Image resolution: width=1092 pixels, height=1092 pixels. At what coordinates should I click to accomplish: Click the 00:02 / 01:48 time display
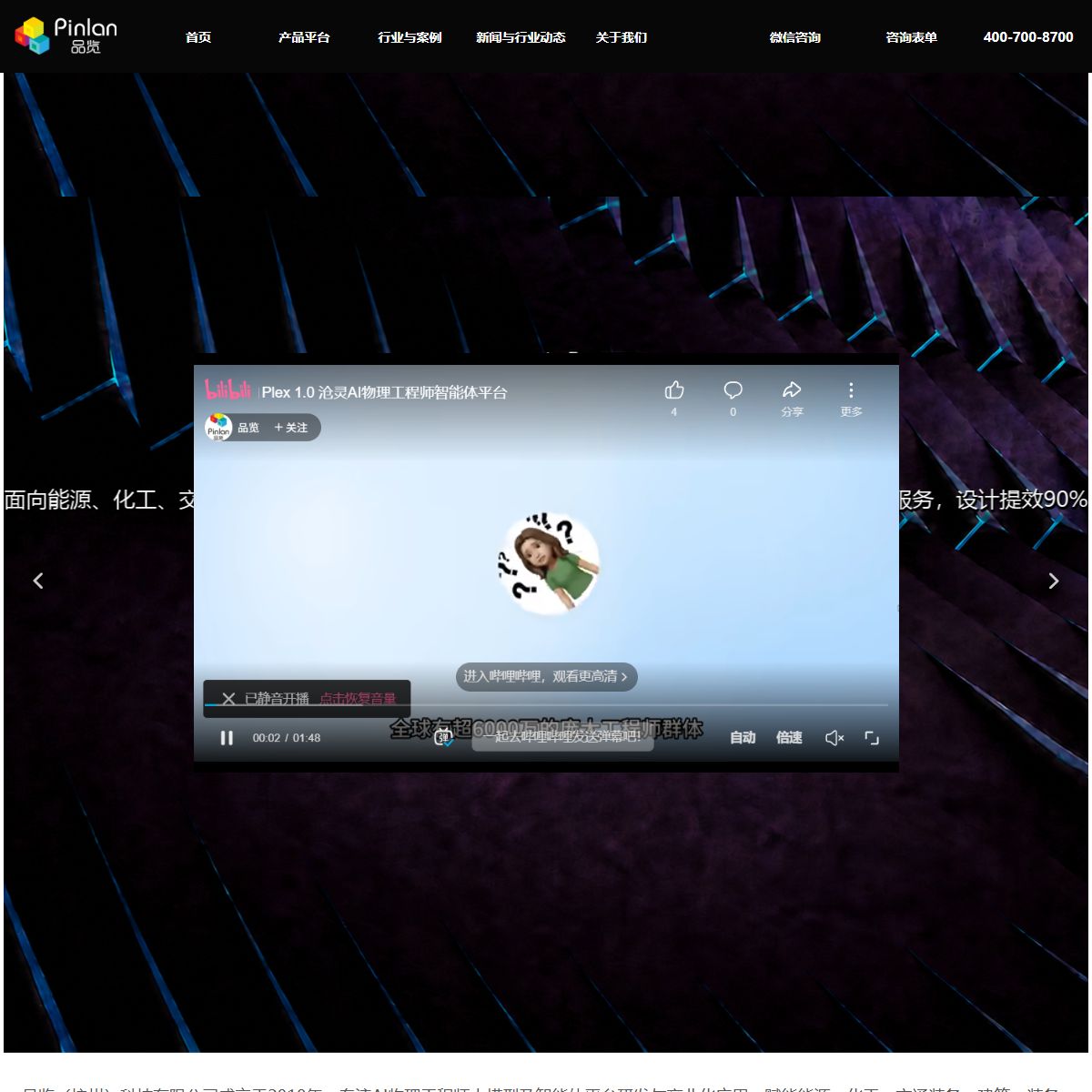click(287, 738)
